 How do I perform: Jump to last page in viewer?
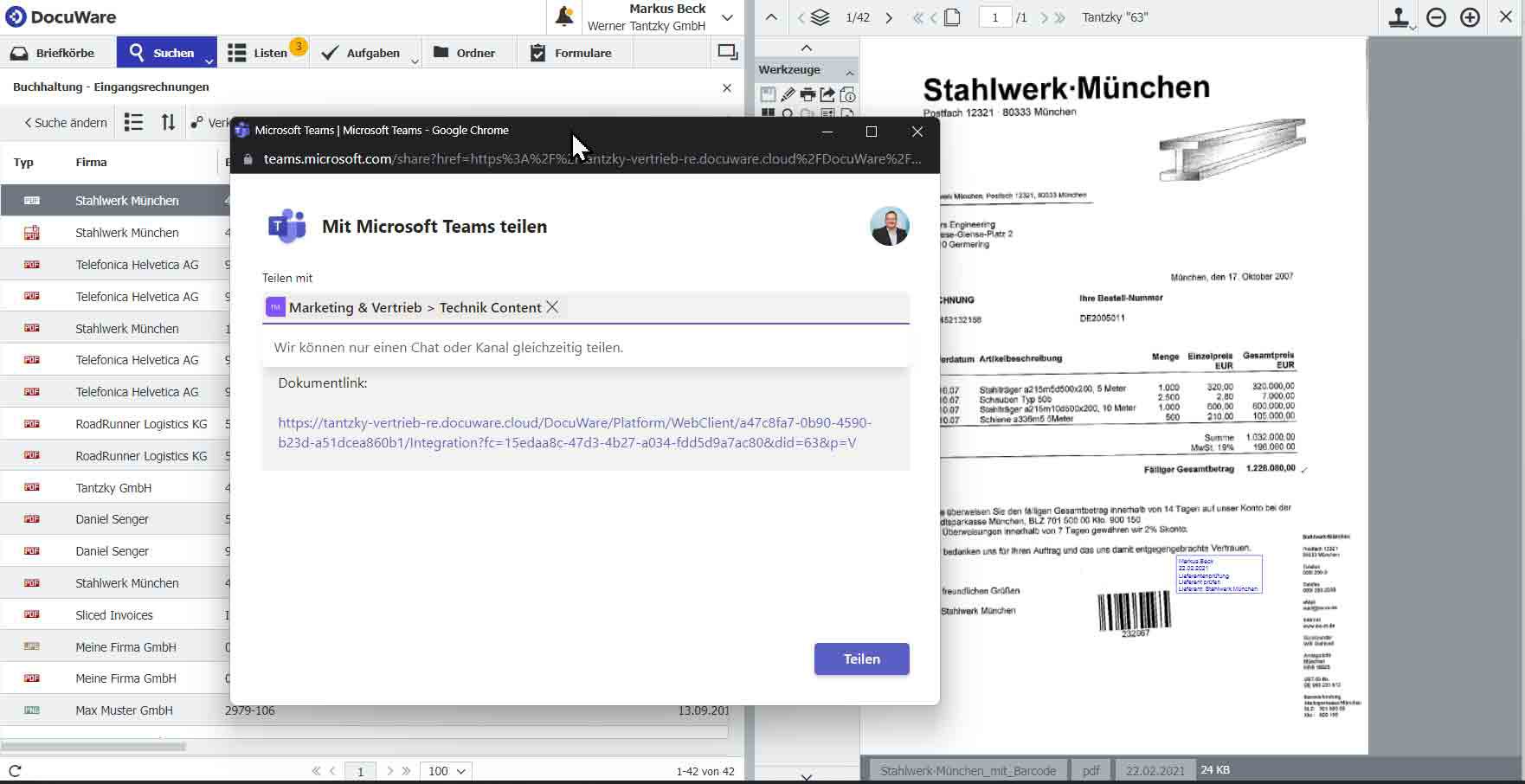click(1060, 17)
